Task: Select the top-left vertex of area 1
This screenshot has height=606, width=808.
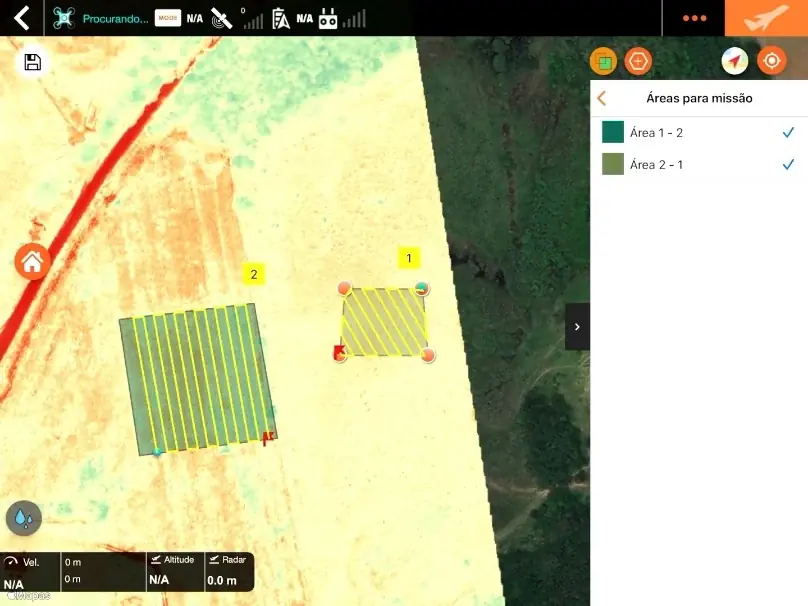Action: coord(344,288)
